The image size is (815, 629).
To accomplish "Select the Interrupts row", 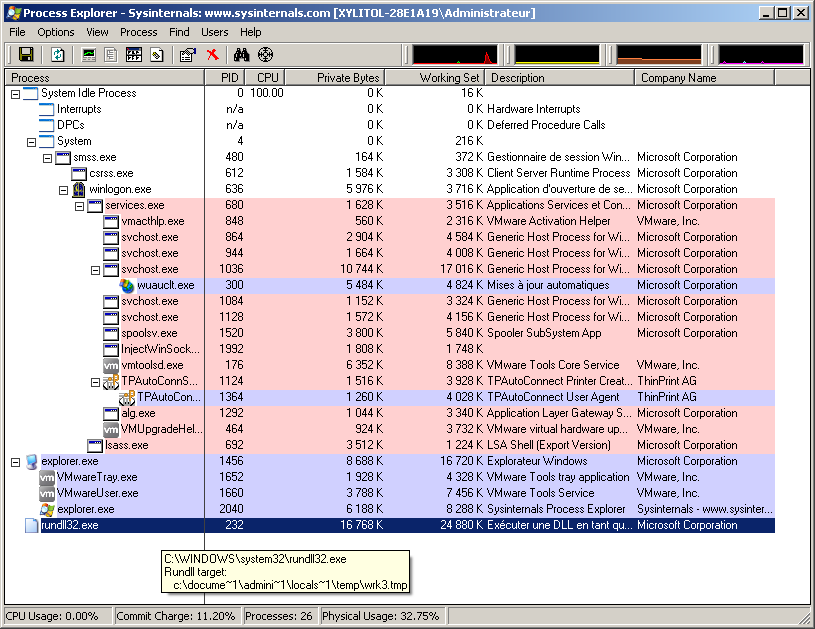I will coord(390,109).
